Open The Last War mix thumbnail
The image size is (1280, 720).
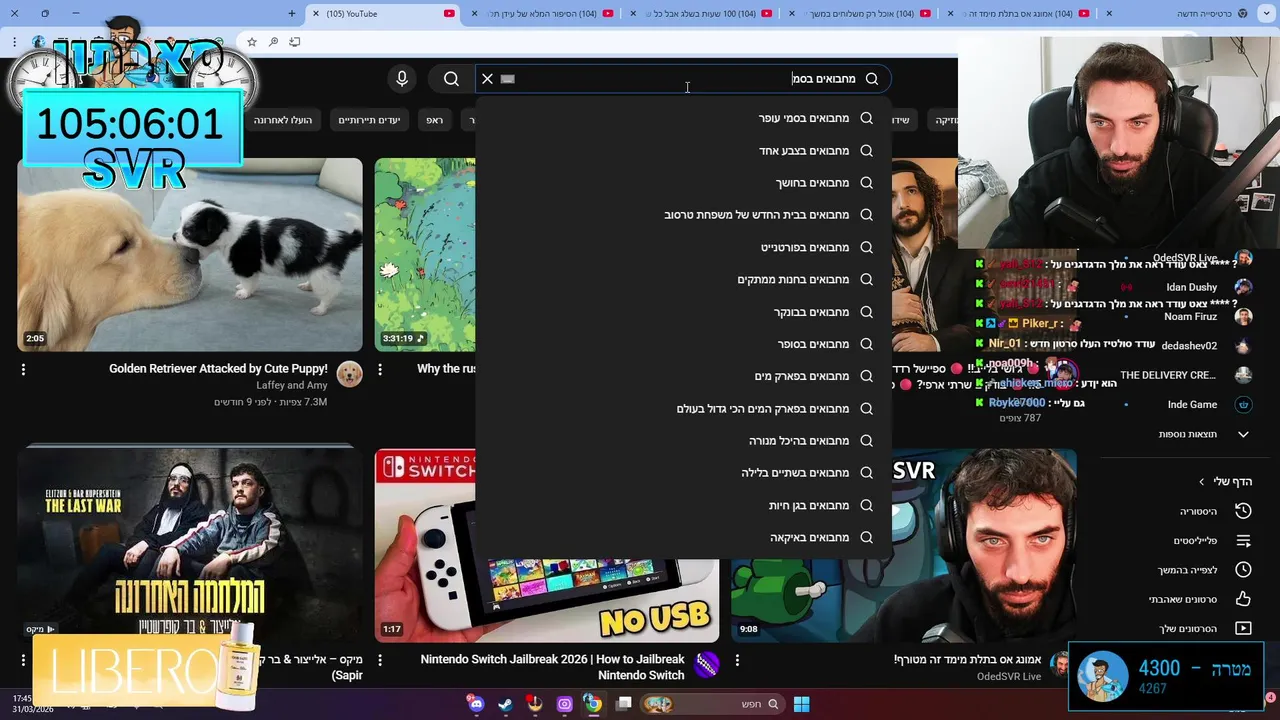190,545
